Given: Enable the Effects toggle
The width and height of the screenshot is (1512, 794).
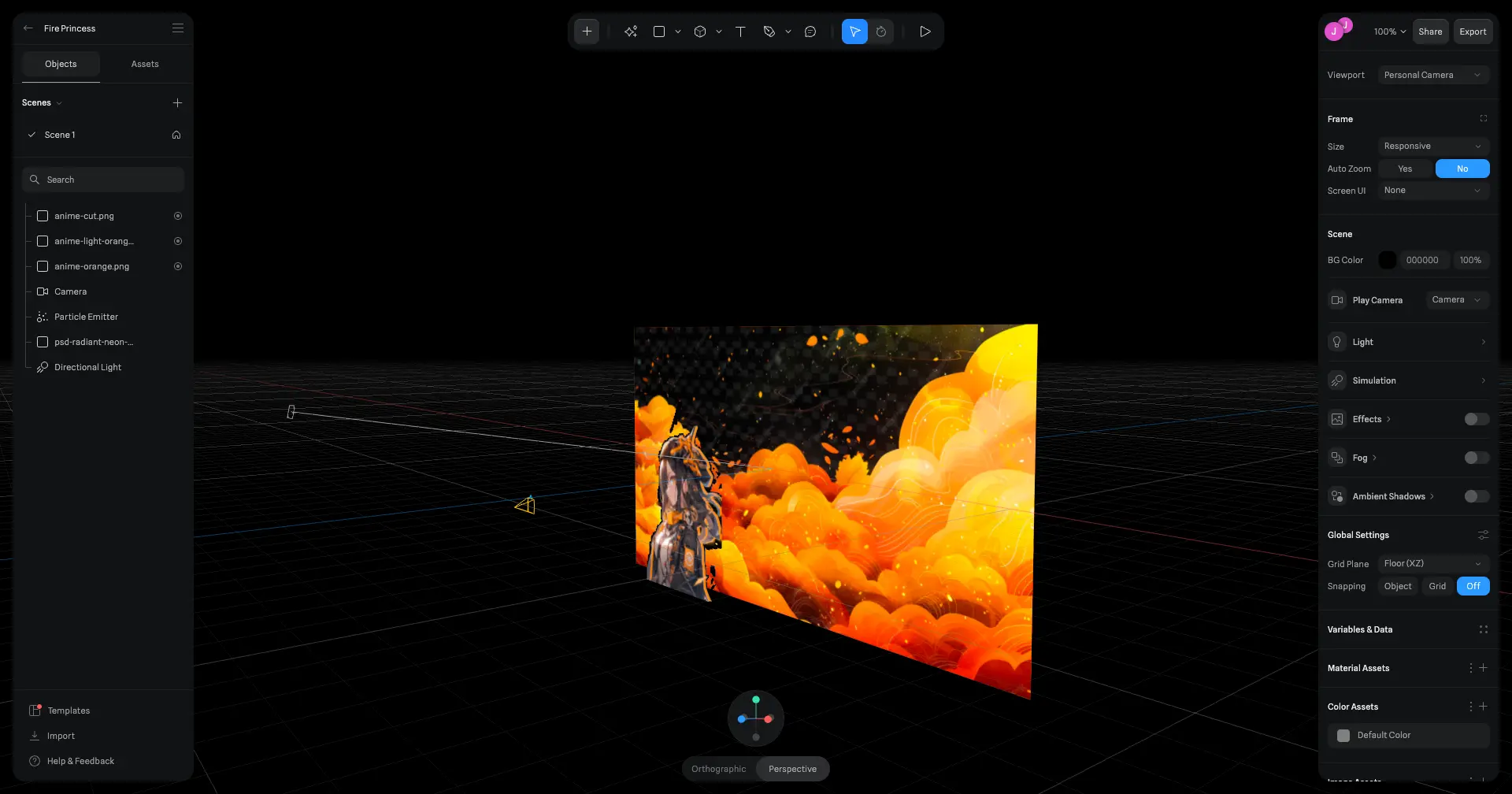Looking at the screenshot, I should tap(1475, 418).
